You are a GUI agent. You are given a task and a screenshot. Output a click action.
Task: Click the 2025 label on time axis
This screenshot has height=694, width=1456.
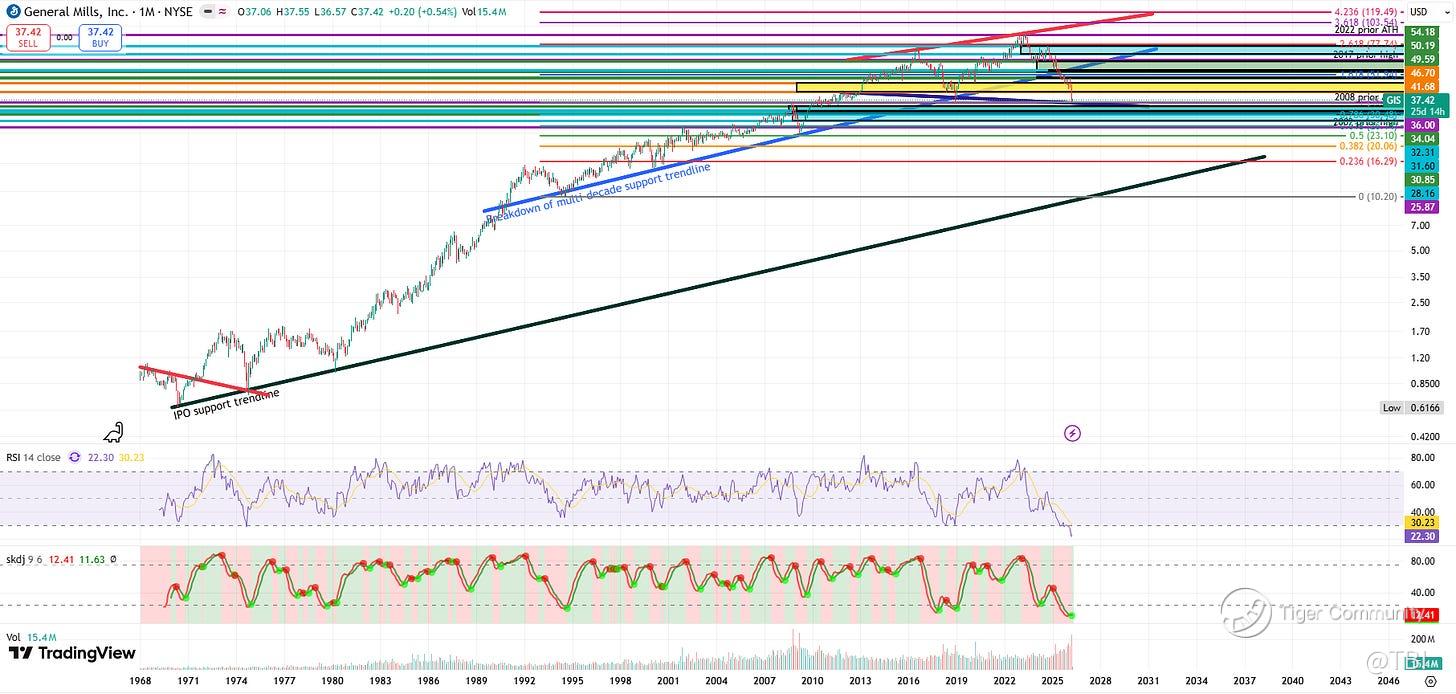click(1052, 679)
